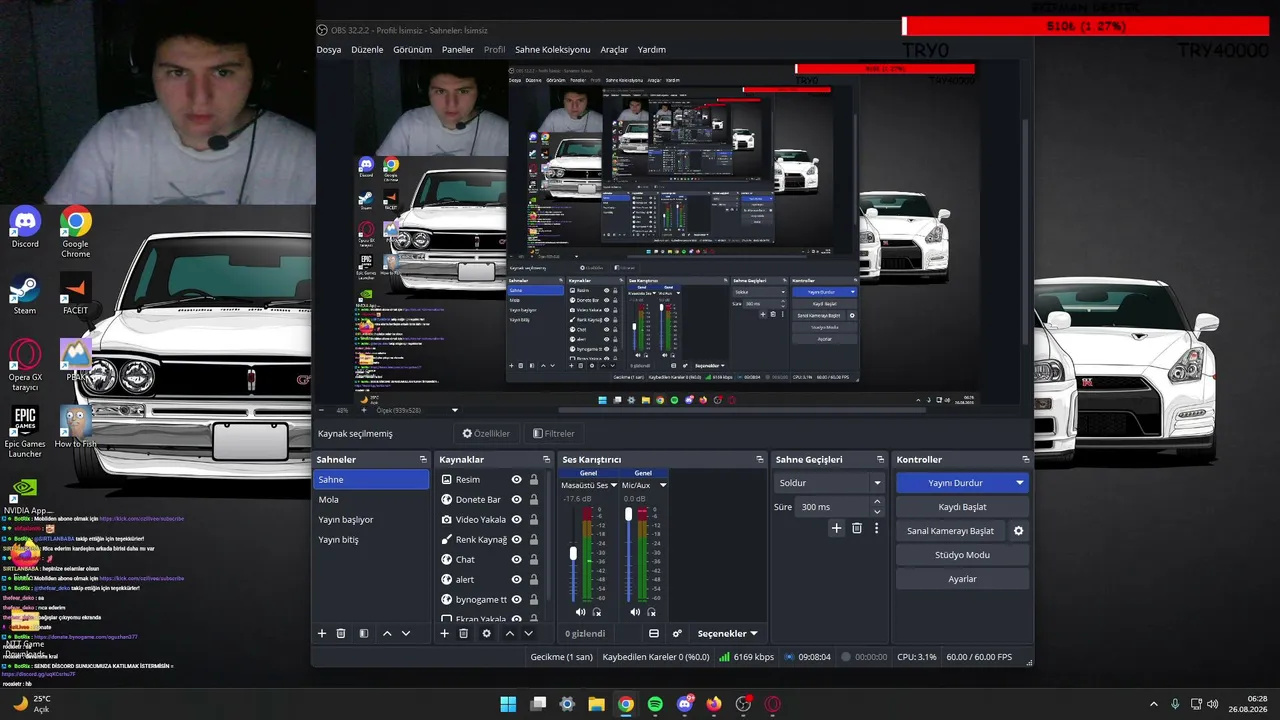Hide the Renk Kaynağı source
Image resolution: width=1280 pixels, height=720 pixels.
pos(517,540)
